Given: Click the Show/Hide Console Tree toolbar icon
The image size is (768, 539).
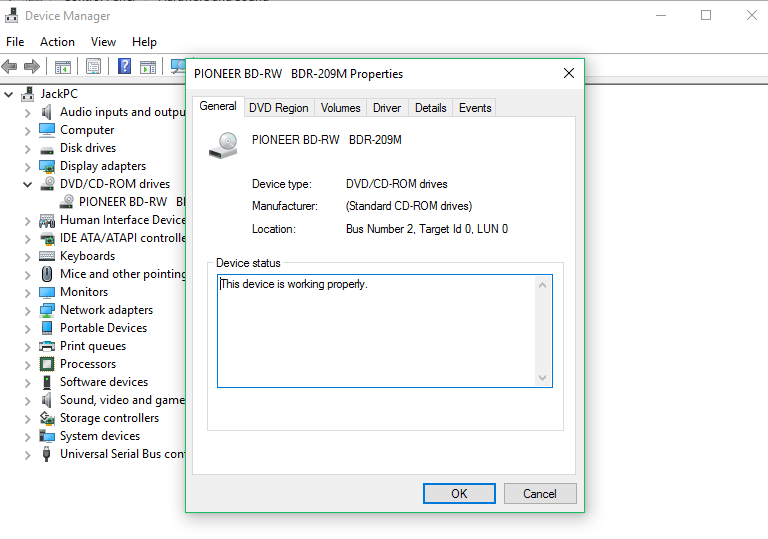Looking at the screenshot, I should tap(63, 67).
